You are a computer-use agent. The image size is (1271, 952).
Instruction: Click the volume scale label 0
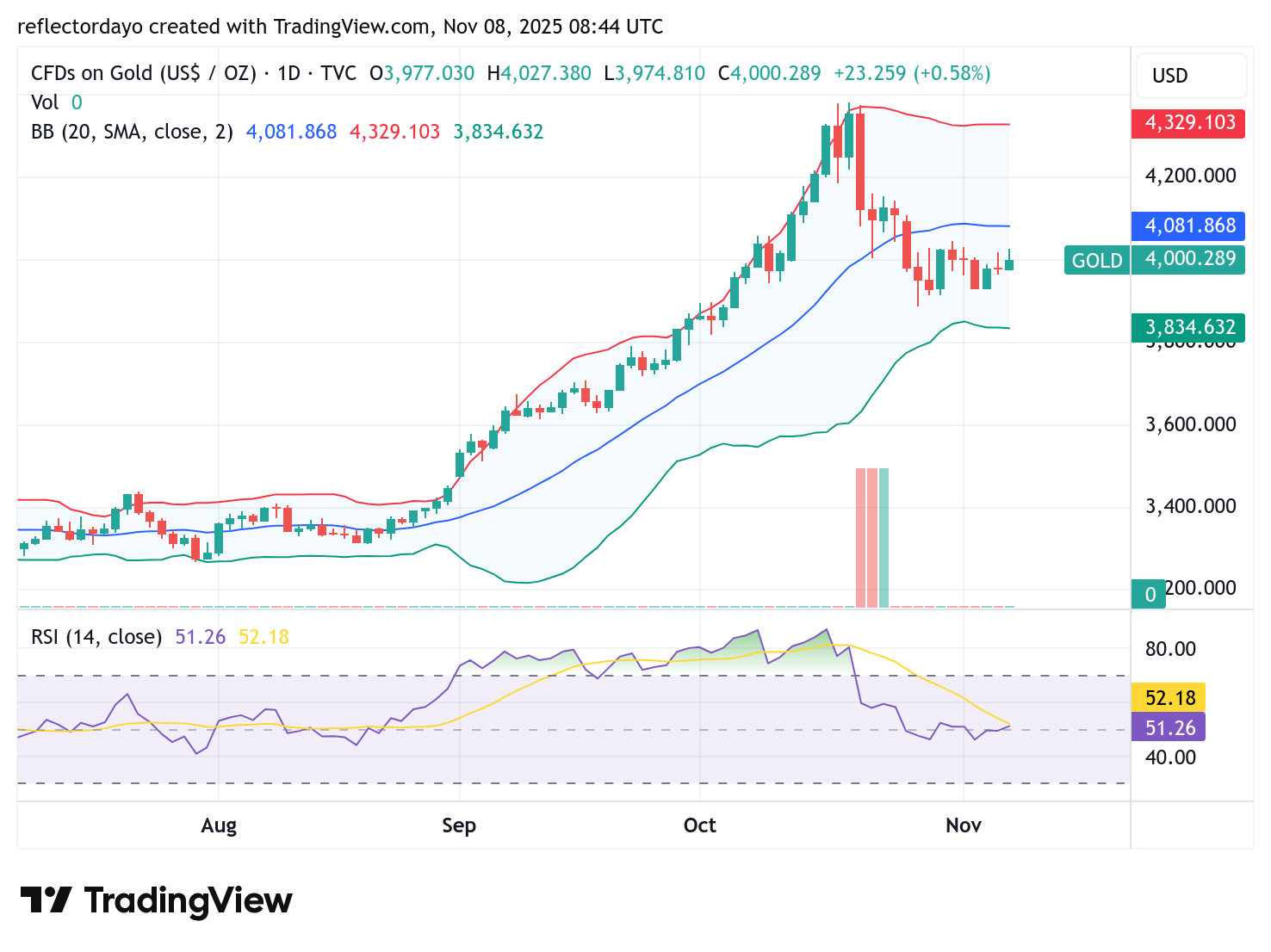(x=1150, y=595)
